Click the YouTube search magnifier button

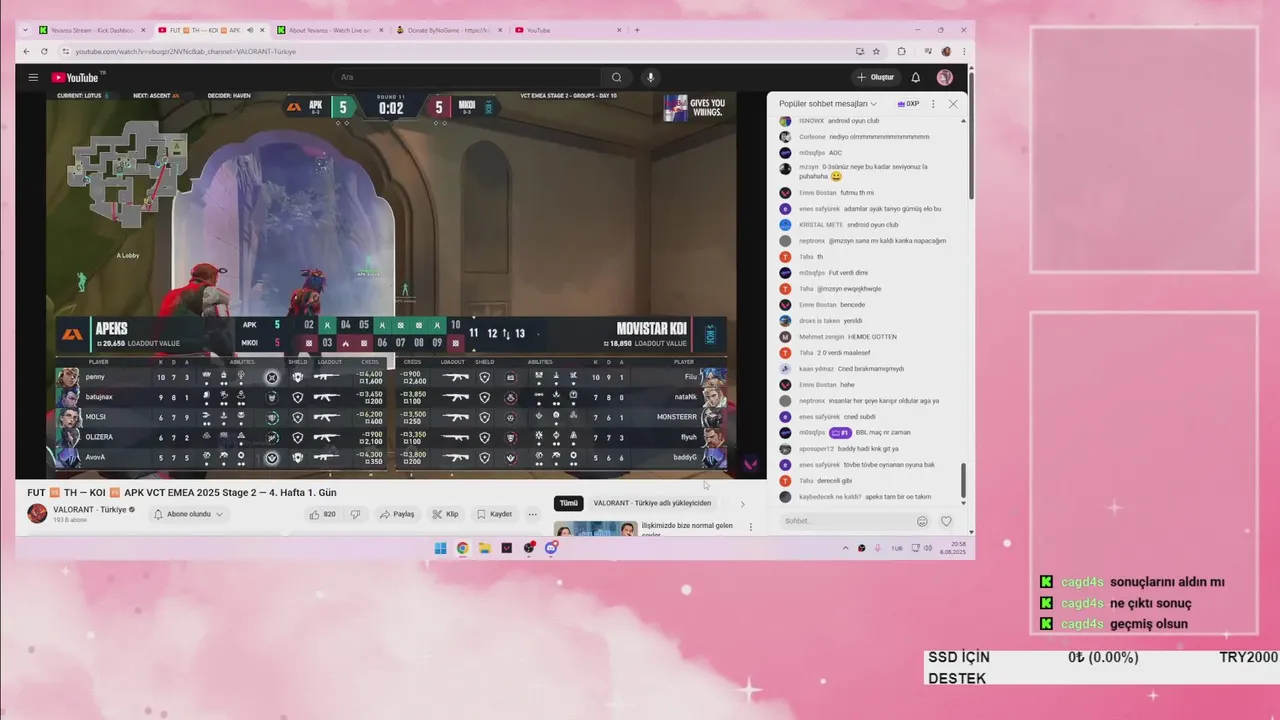click(616, 77)
